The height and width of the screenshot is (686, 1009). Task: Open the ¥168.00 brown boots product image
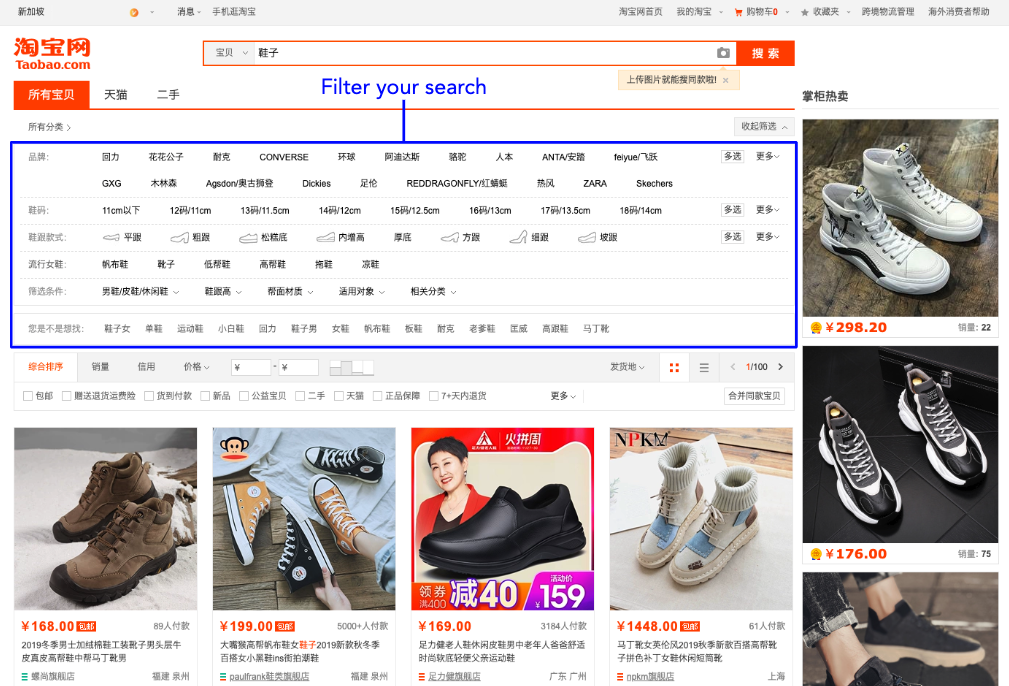click(106, 519)
